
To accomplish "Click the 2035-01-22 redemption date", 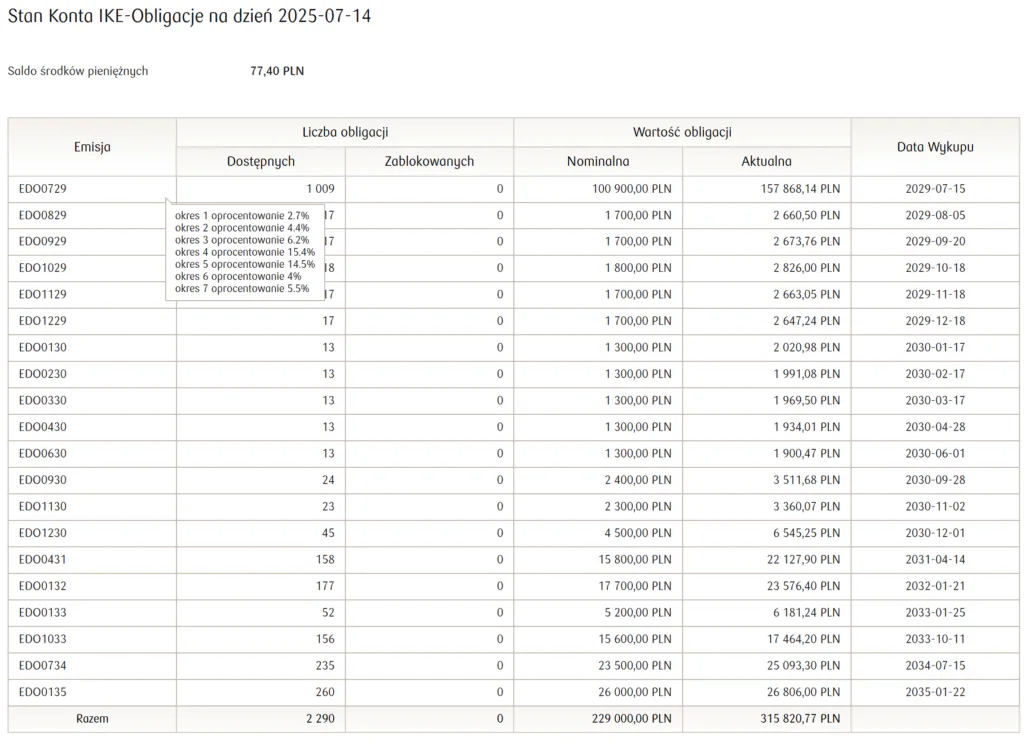I will pyautogui.click(x=935, y=692).
